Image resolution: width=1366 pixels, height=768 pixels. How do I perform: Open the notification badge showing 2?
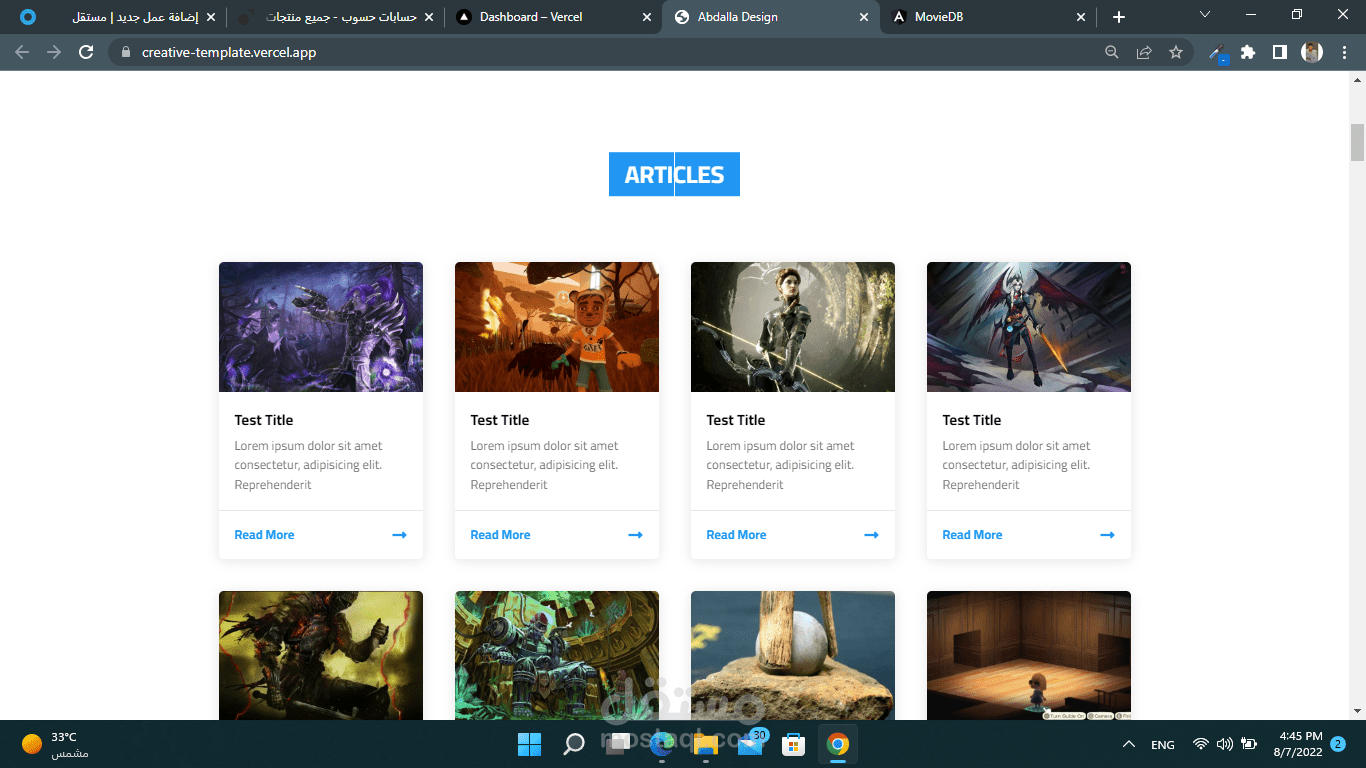[1338, 744]
